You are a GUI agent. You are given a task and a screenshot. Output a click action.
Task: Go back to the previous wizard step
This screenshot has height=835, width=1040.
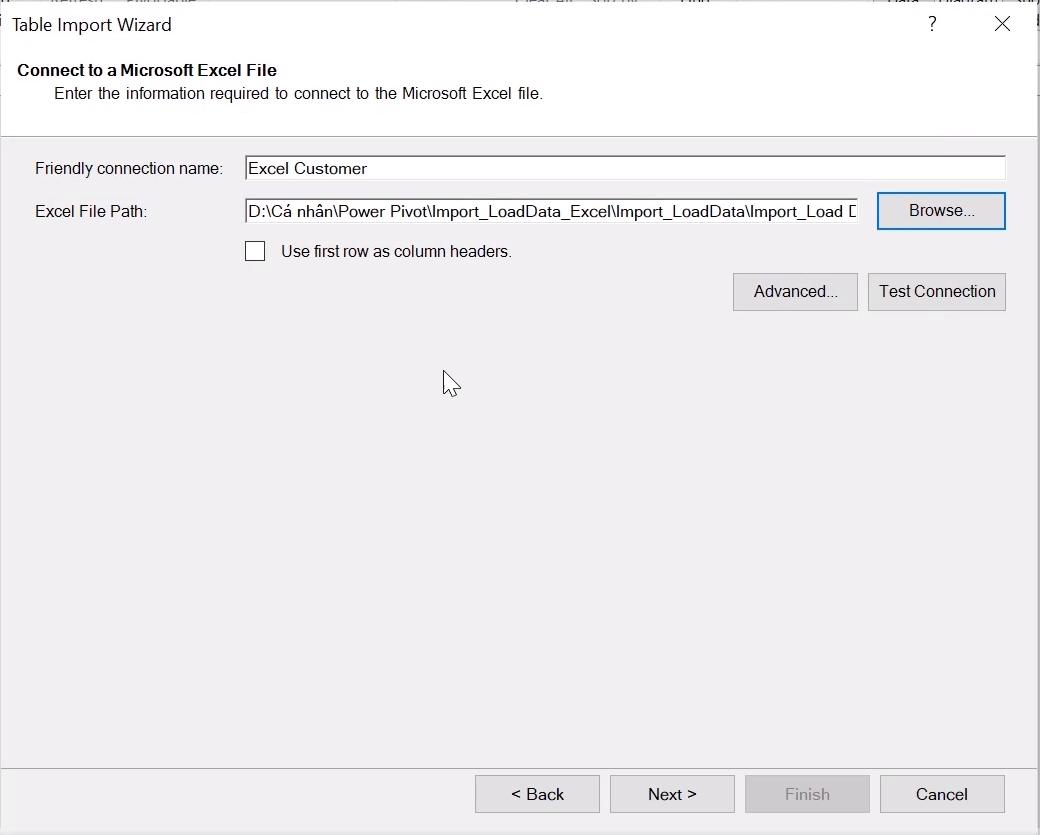(x=537, y=793)
